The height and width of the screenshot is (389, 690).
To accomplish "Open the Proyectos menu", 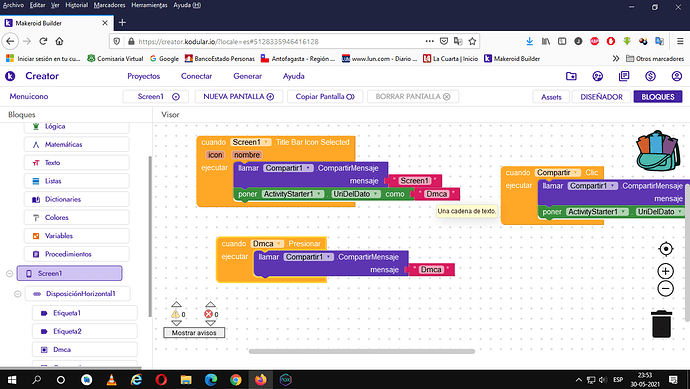I will click(143, 76).
